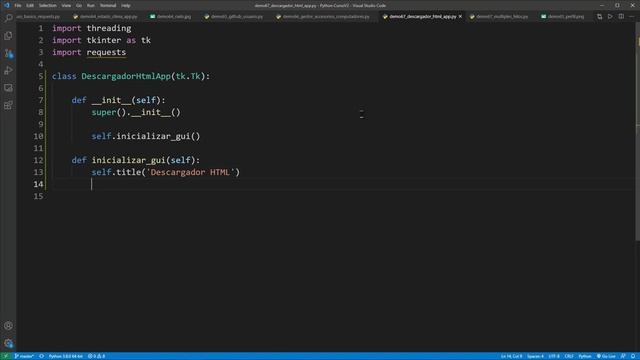The height and width of the screenshot is (360, 640).
Task: Click 'def inicializar_gui(self)' on line 12
Action: (x=136, y=160)
